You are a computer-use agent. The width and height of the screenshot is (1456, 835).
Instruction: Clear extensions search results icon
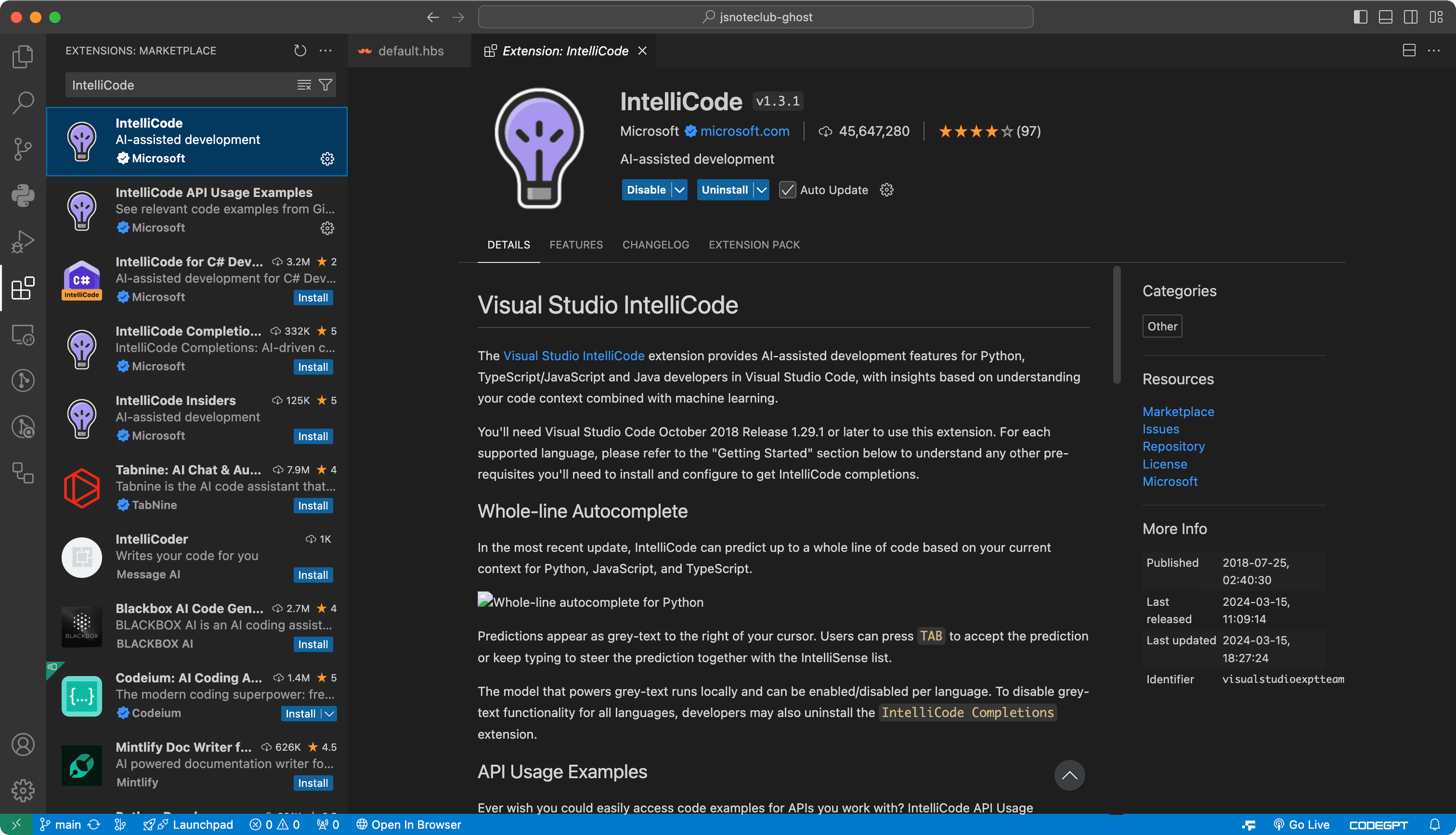304,85
